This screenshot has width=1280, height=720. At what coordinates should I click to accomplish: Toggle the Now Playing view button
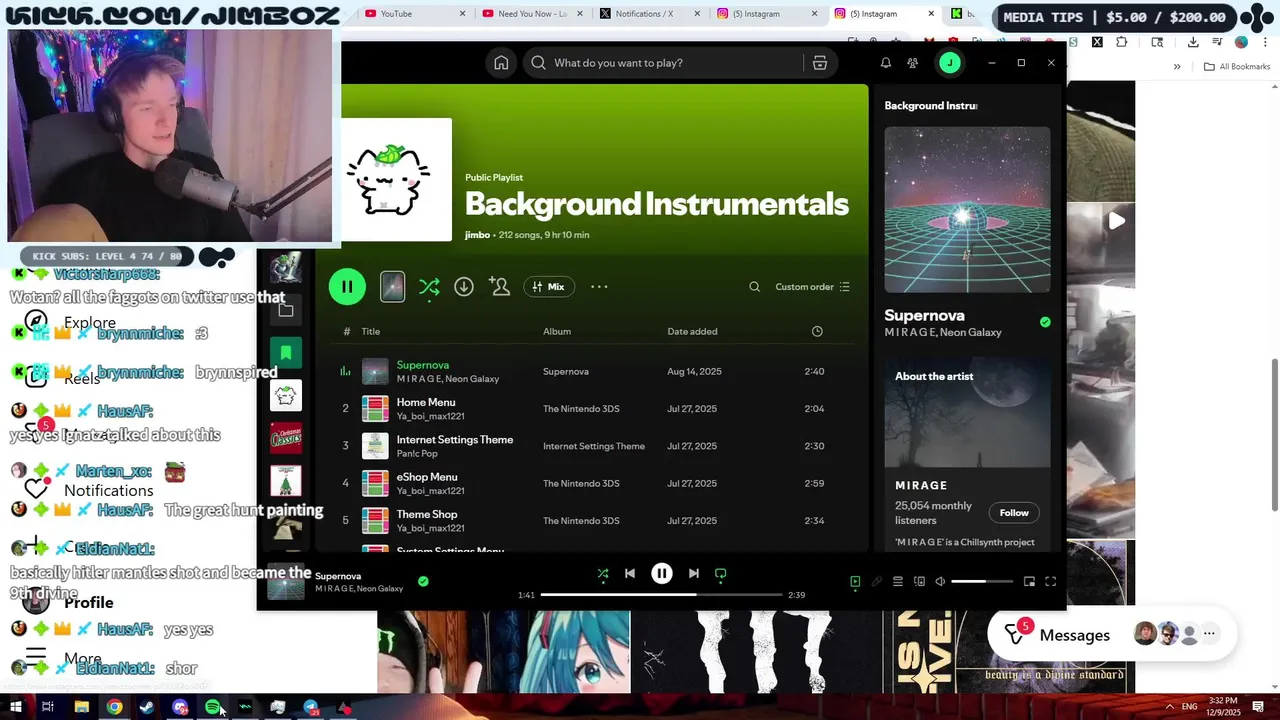coord(855,581)
